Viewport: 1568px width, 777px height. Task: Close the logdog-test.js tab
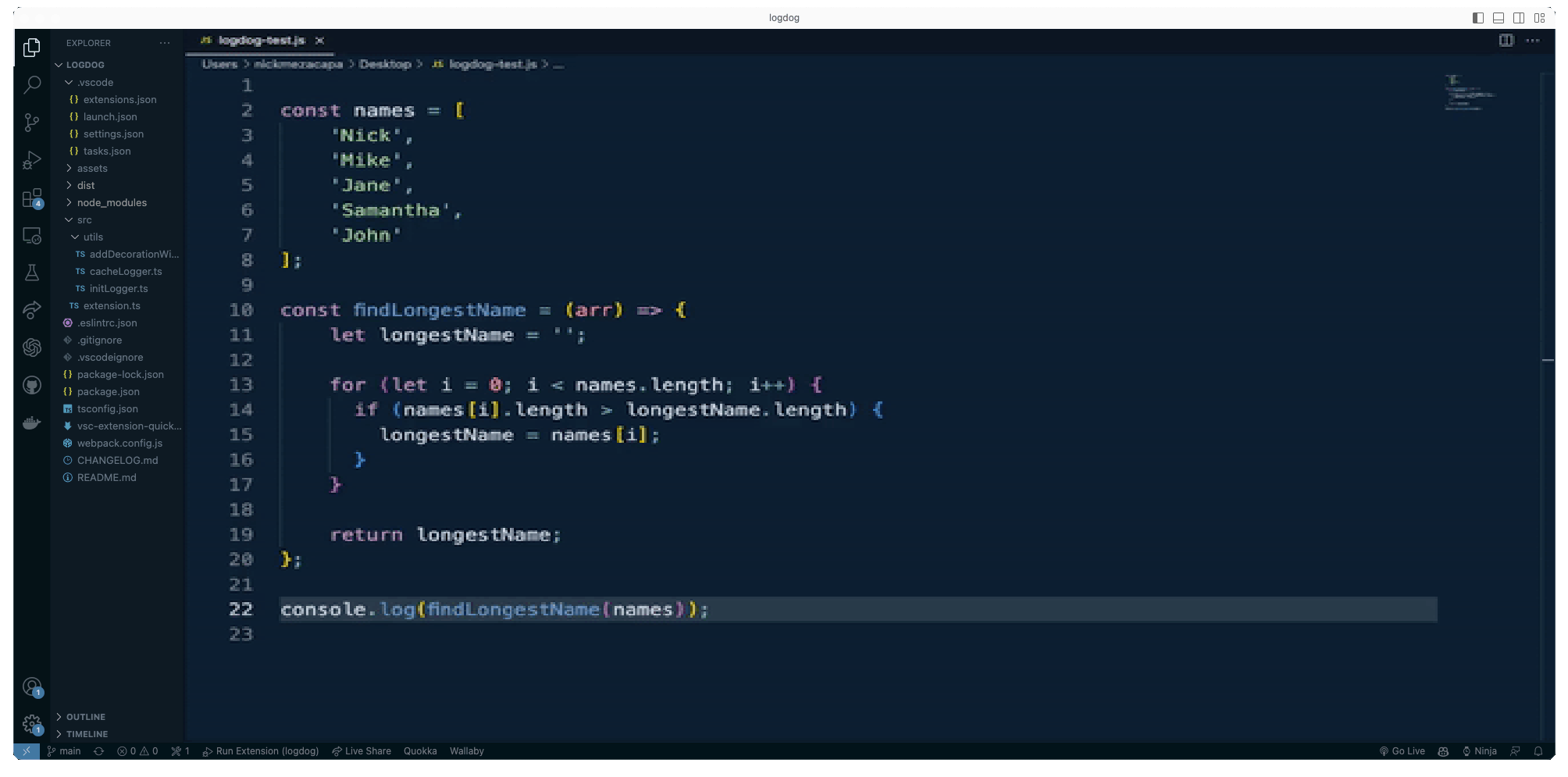[319, 41]
